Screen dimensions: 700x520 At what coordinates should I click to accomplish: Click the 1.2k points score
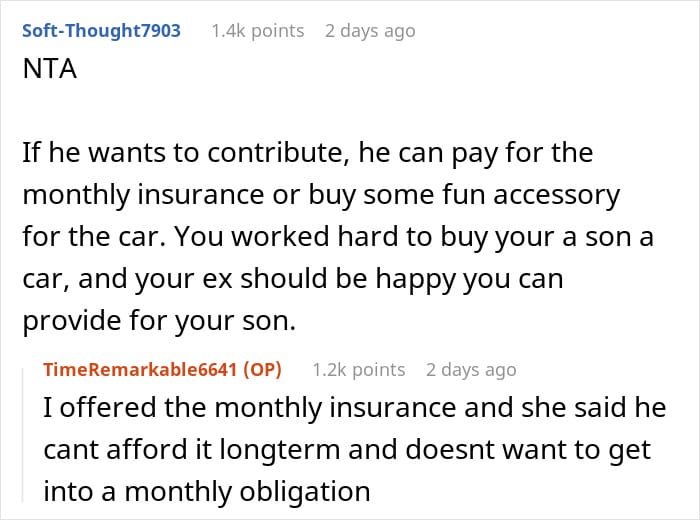(358, 370)
